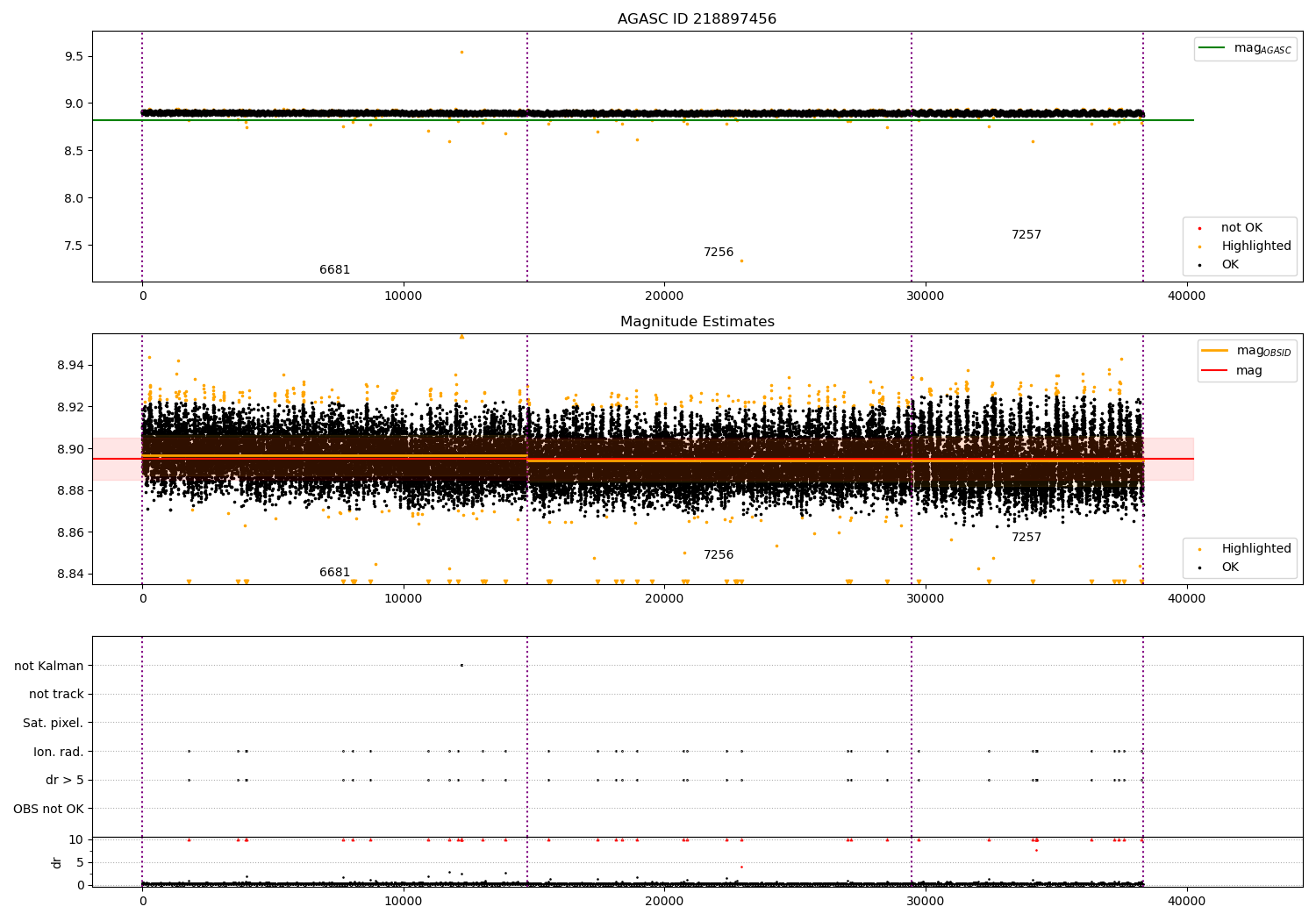Viewport: 1316px width, 921px height.
Task: Click the 'OBS not OK' row label
Action: pos(49,809)
